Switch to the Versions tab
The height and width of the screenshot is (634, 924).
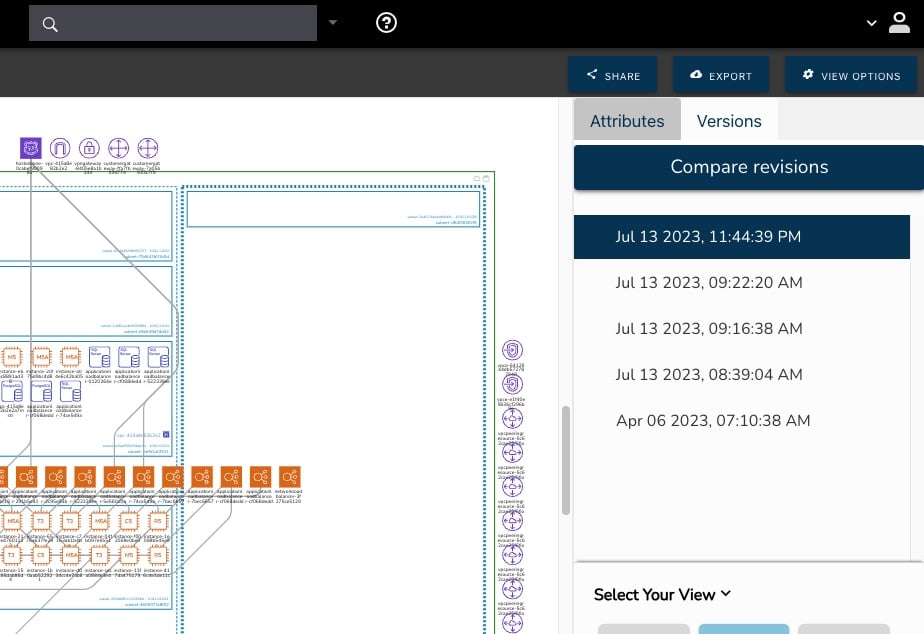pos(729,120)
